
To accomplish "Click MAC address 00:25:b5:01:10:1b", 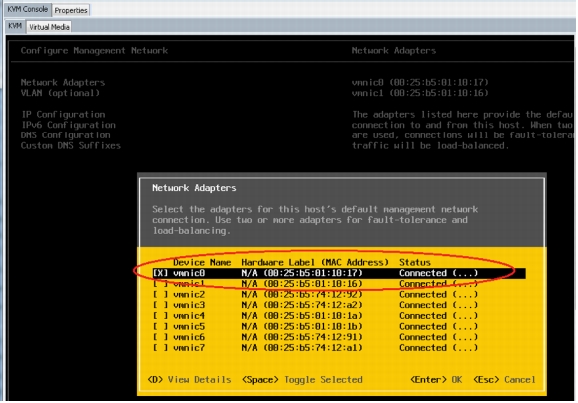I will [313, 327].
